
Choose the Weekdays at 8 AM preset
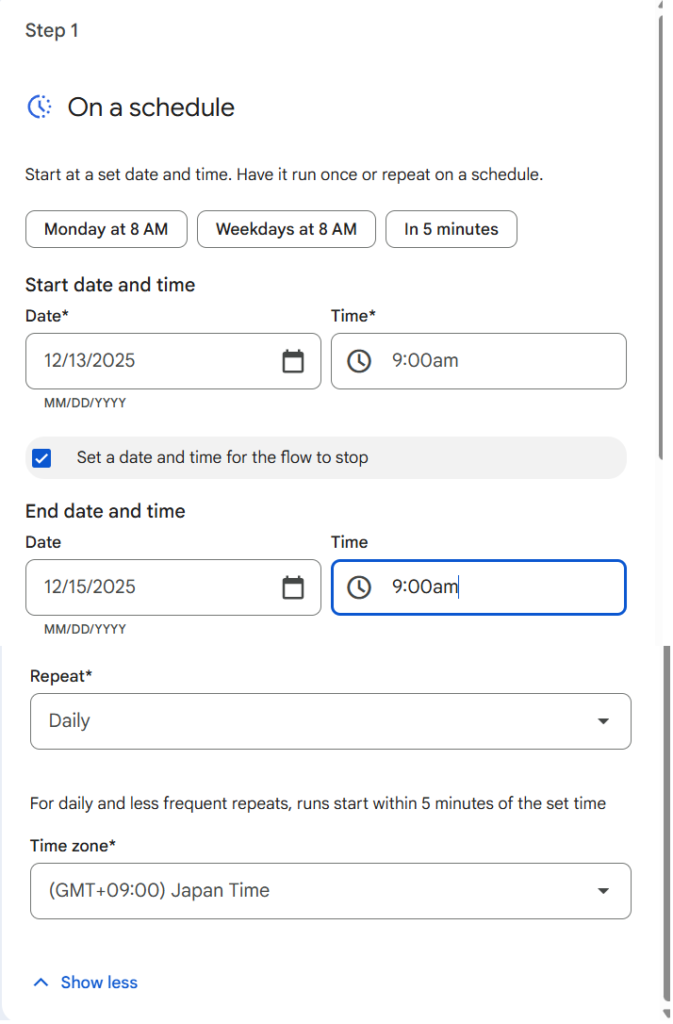click(x=286, y=229)
